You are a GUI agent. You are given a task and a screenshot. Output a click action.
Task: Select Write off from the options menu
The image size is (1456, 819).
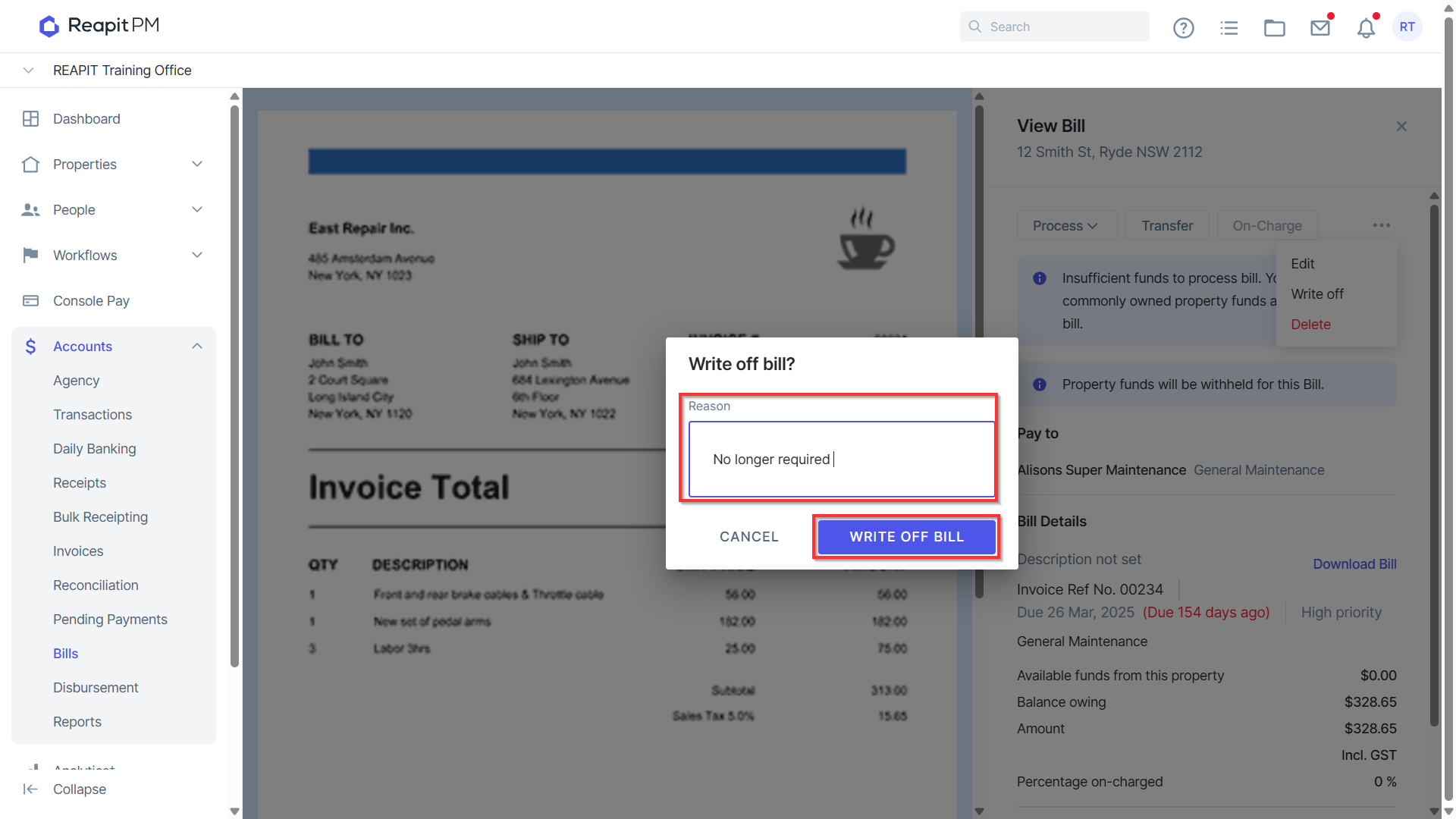(1317, 294)
